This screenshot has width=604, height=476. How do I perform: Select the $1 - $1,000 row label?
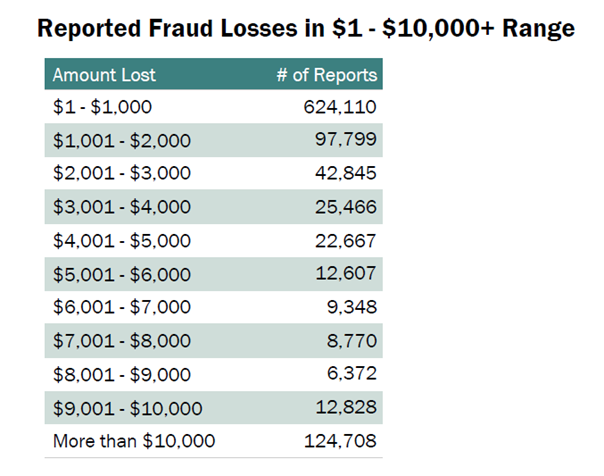pyautogui.click(x=102, y=107)
